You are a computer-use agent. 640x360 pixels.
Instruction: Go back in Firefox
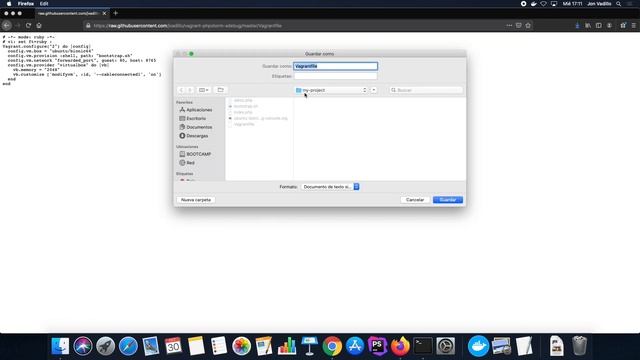[7, 25]
